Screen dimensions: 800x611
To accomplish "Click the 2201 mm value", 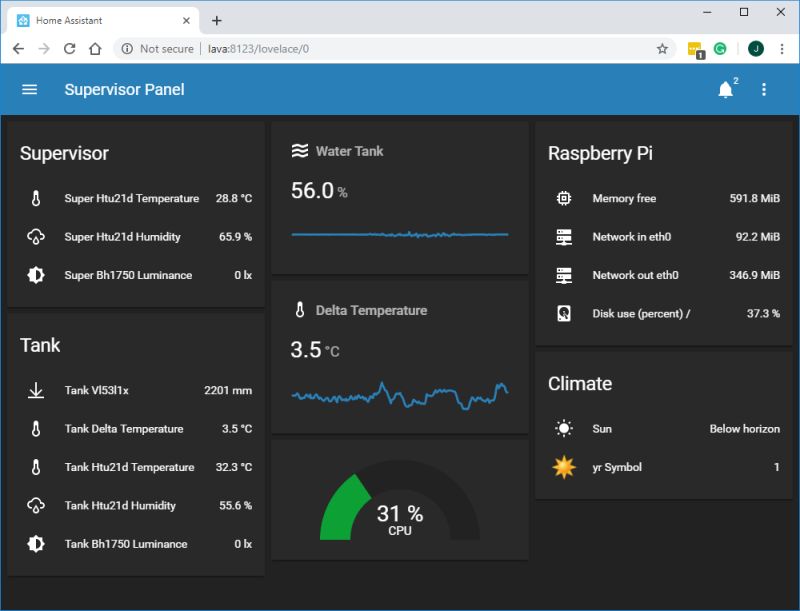I will (228, 391).
